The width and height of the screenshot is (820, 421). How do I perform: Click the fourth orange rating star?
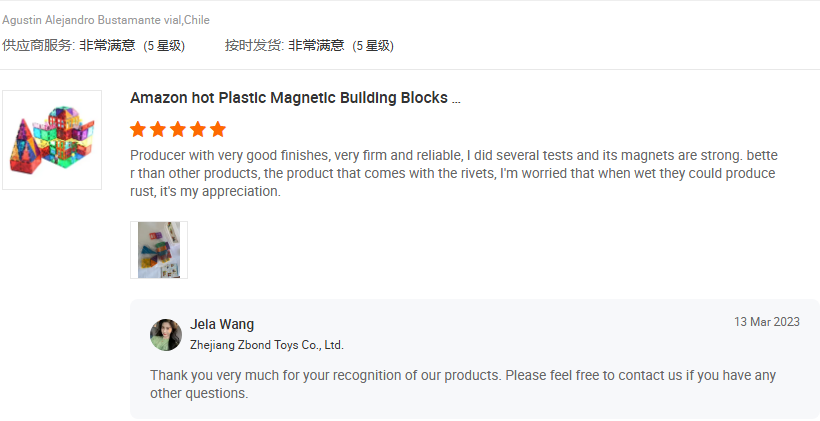click(198, 129)
